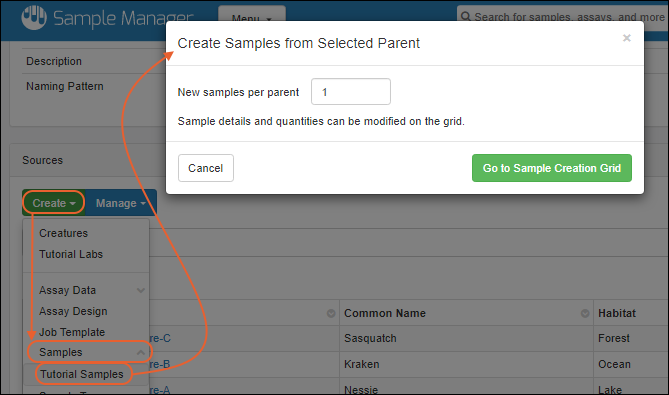Open the column menu icon before Habitat
This screenshot has width=669, height=395.
[585, 314]
